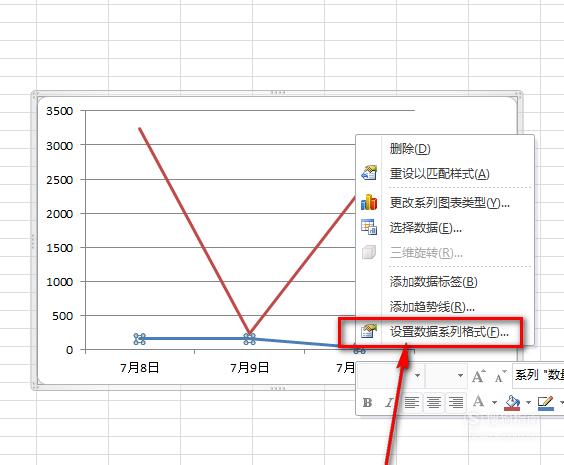The width and height of the screenshot is (564, 465).
Task: Click the shape fill paint bucket
Action: click(512, 403)
